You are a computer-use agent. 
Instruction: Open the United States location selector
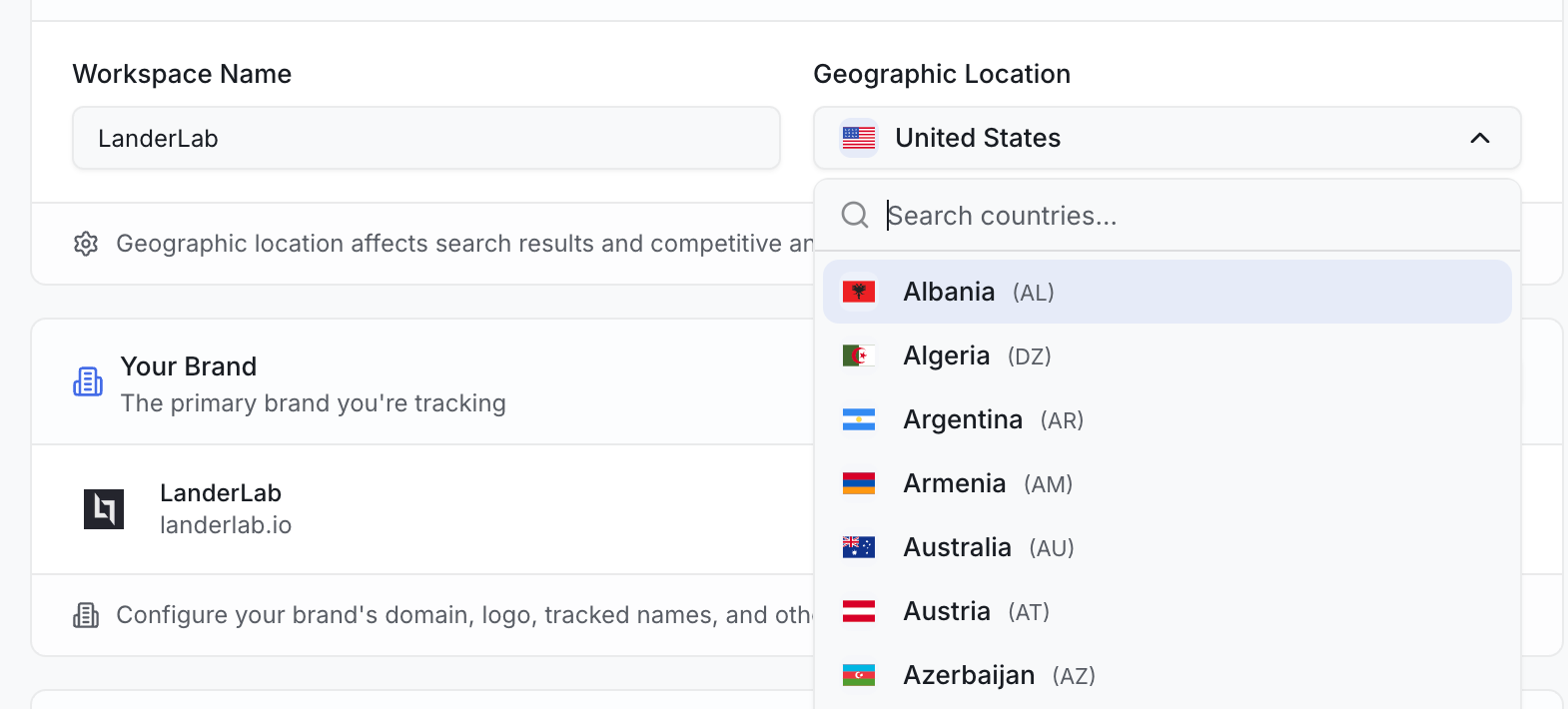click(1168, 138)
